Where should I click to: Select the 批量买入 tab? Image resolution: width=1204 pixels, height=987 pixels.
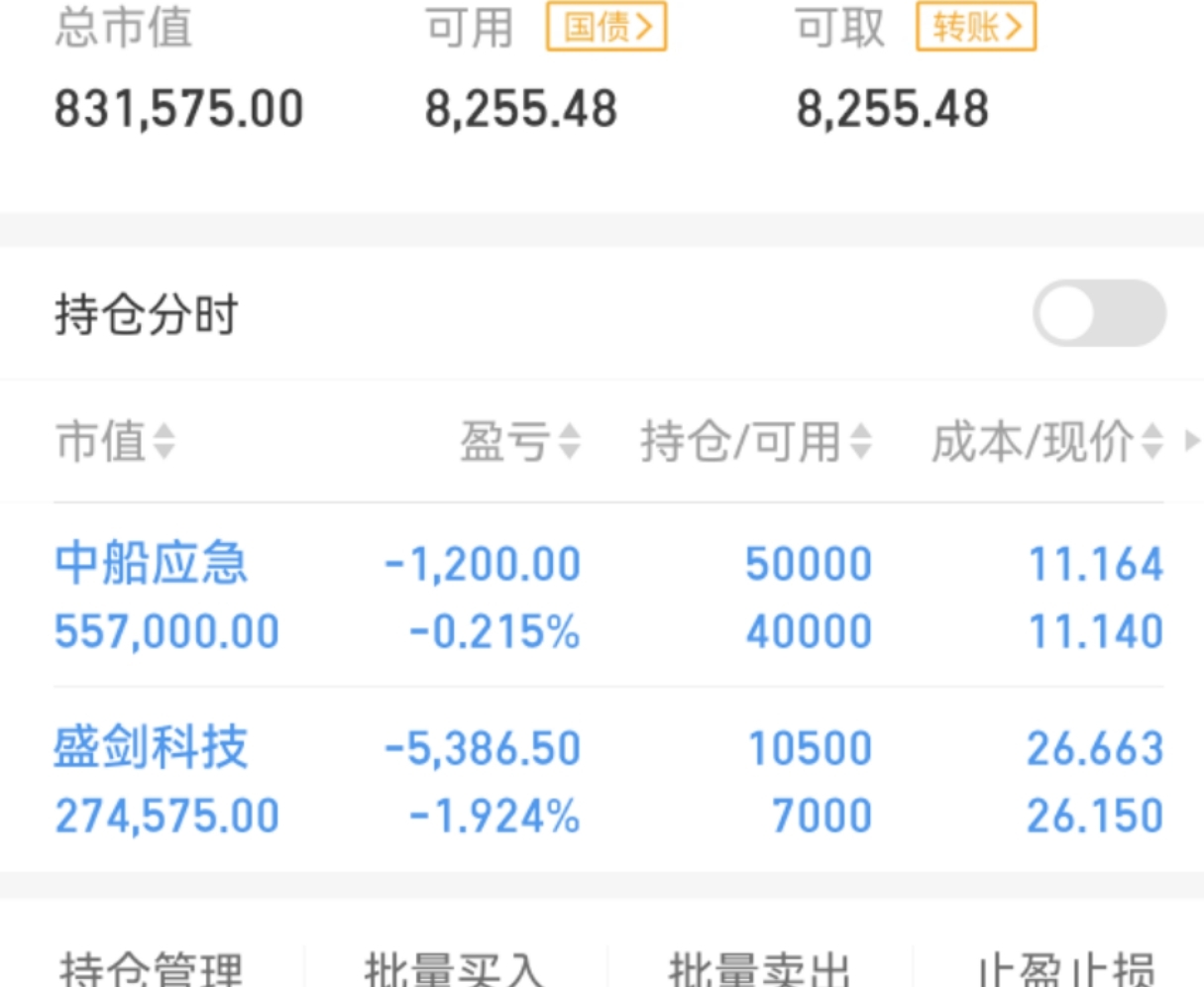tap(455, 967)
